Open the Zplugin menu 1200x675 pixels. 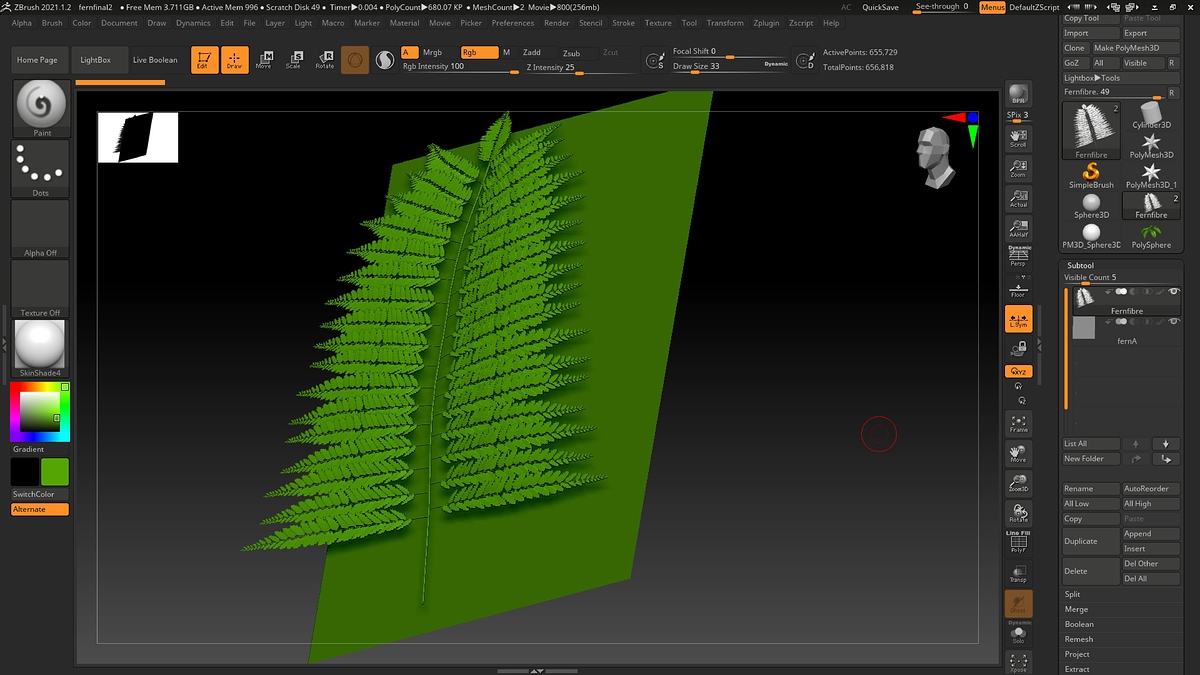click(766, 23)
